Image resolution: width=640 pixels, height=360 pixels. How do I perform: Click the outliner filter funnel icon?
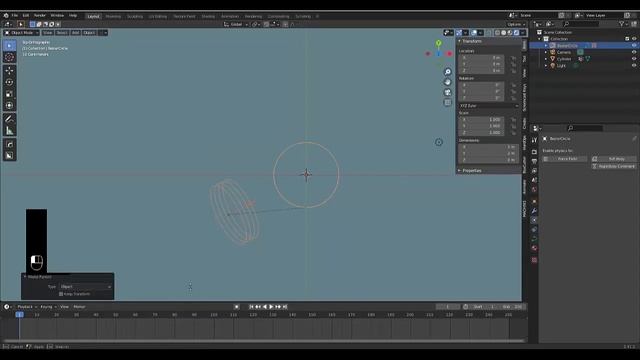(622, 24)
